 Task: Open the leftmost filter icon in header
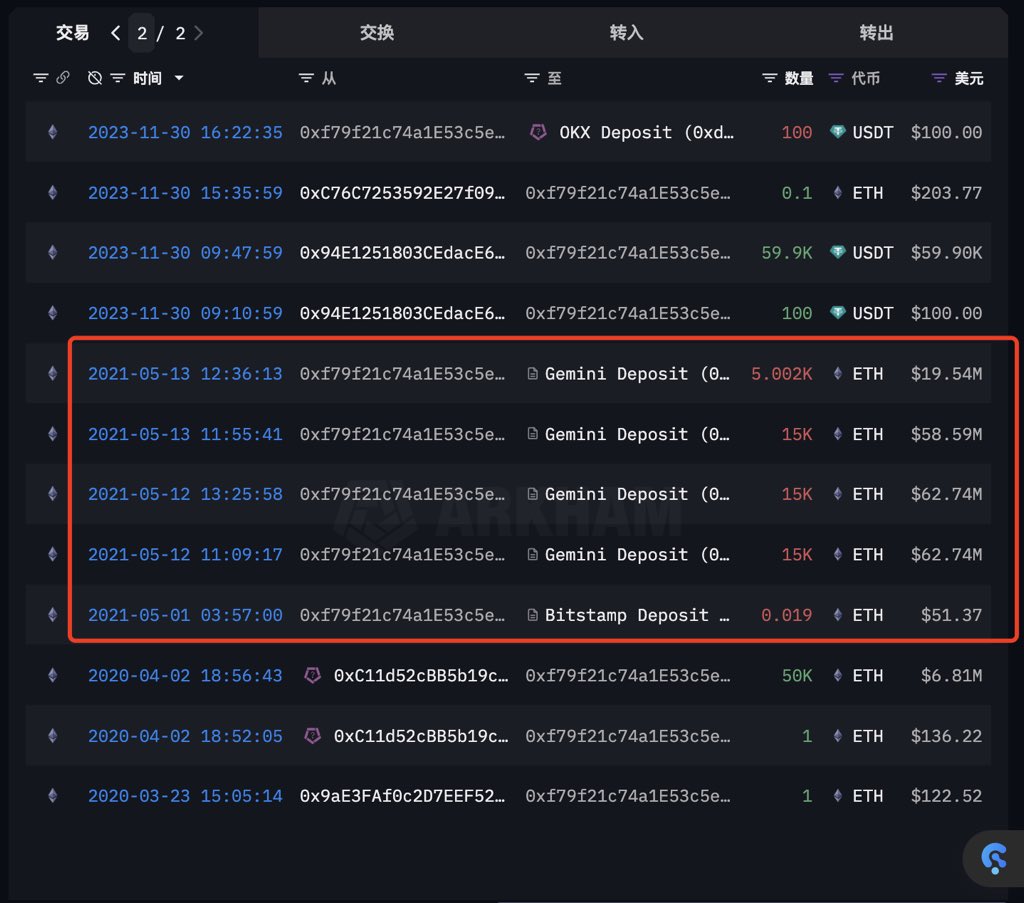pos(40,78)
